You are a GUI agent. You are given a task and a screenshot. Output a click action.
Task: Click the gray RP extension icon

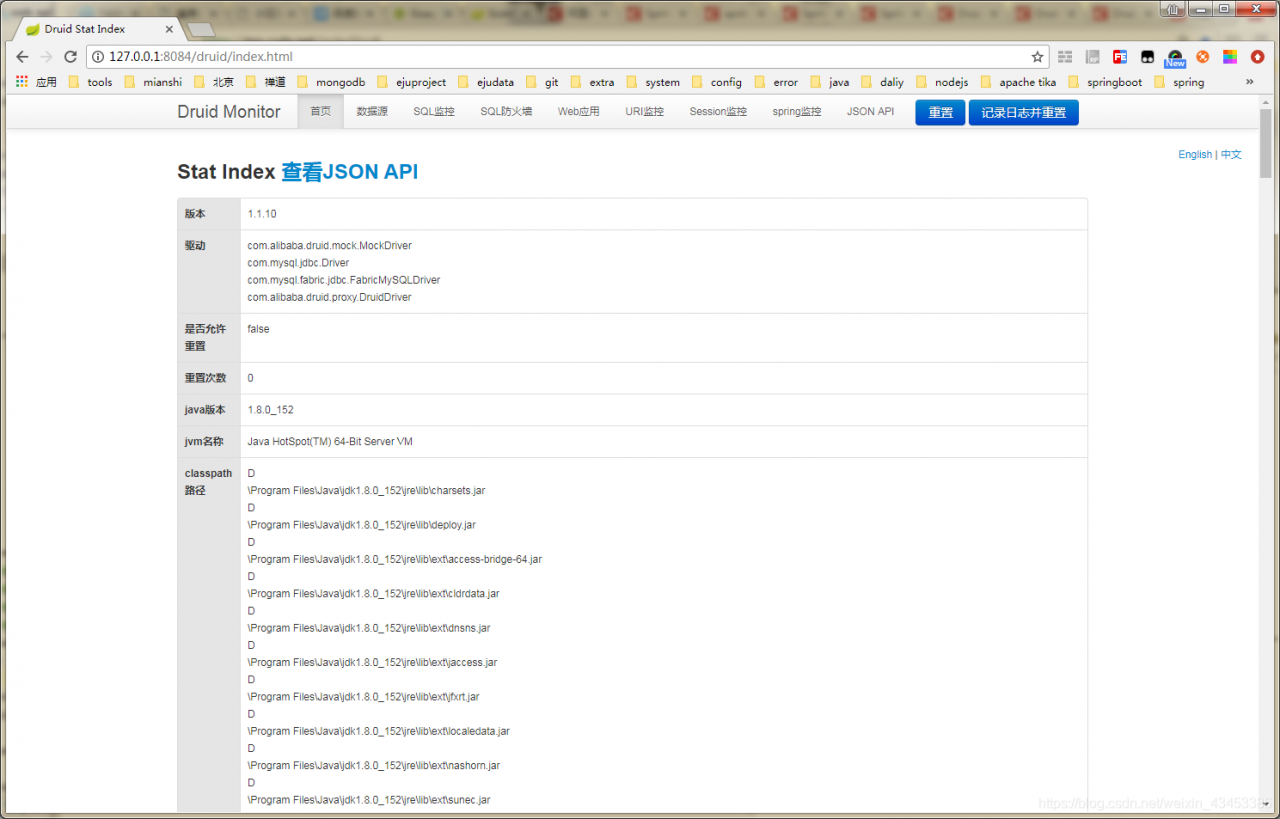pyautogui.click(x=1093, y=57)
